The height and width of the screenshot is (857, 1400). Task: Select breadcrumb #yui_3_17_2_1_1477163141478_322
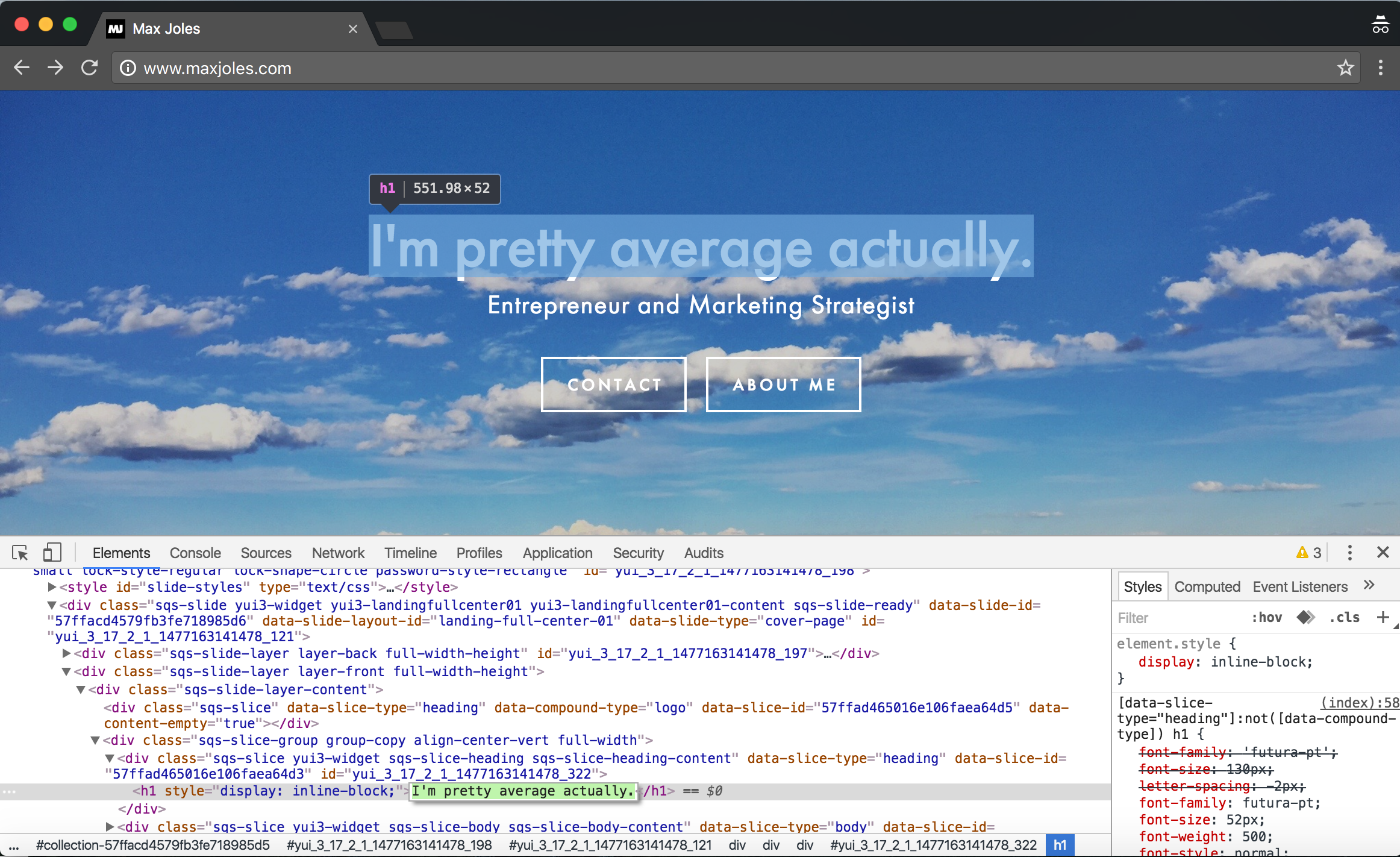[x=933, y=845]
